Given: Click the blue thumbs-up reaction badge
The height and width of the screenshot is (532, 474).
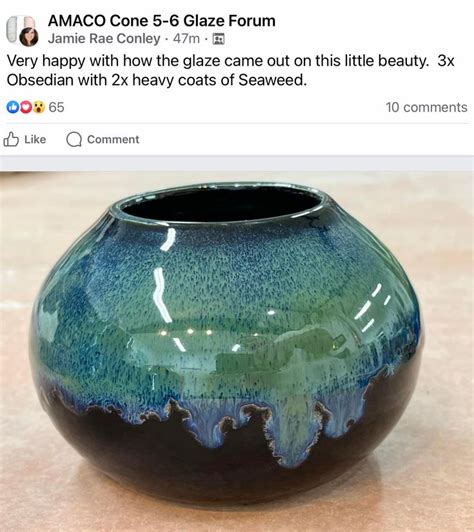Looking at the screenshot, I should [13, 108].
